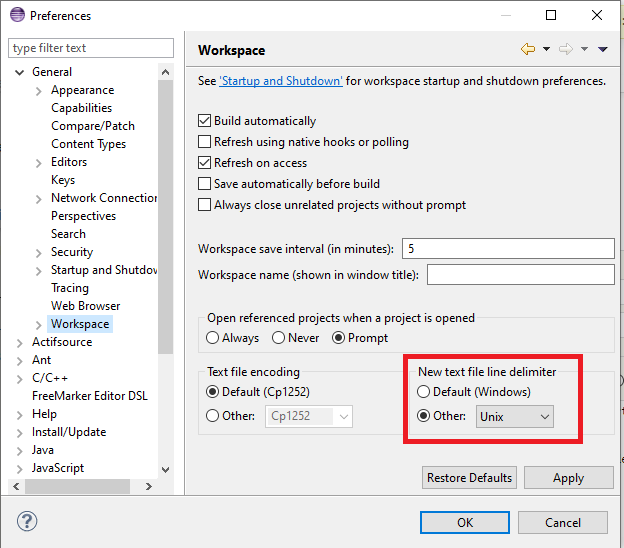Select Keys in the preferences tree
Image resolution: width=624 pixels, height=548 pixels.
(63, 180)
